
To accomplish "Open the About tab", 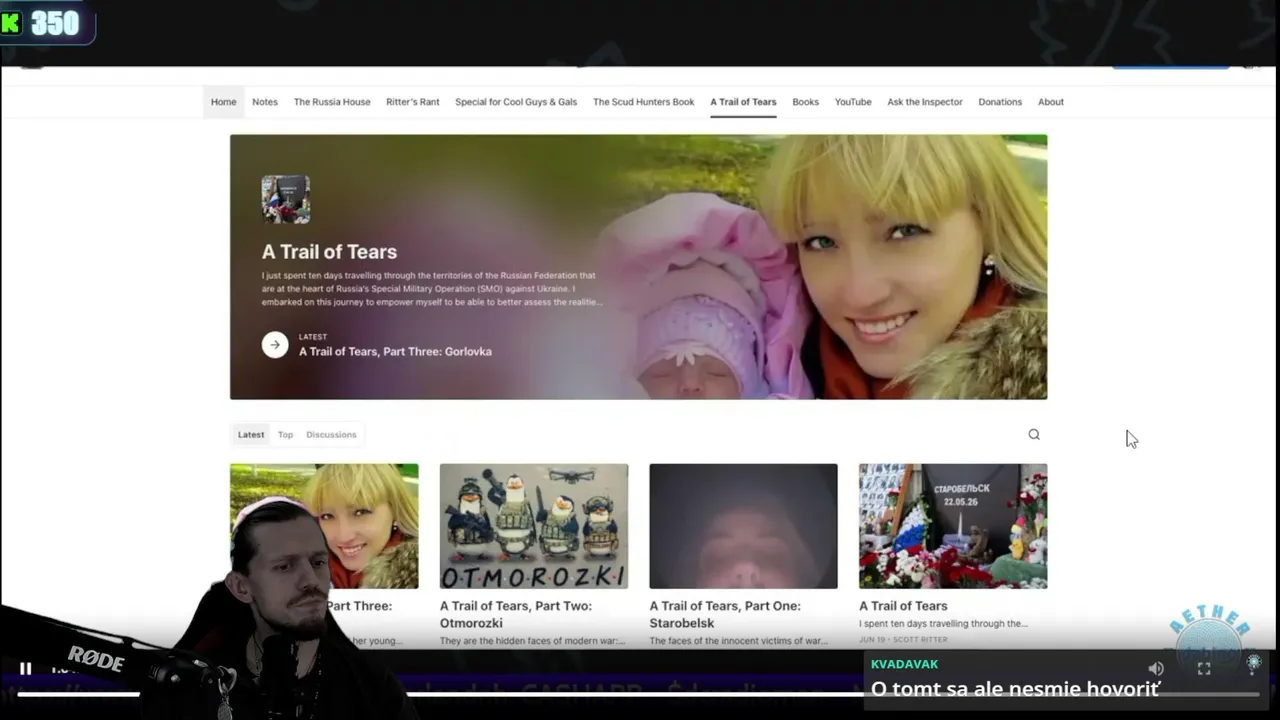I will pyautogui.click(x=1051, y=102).
